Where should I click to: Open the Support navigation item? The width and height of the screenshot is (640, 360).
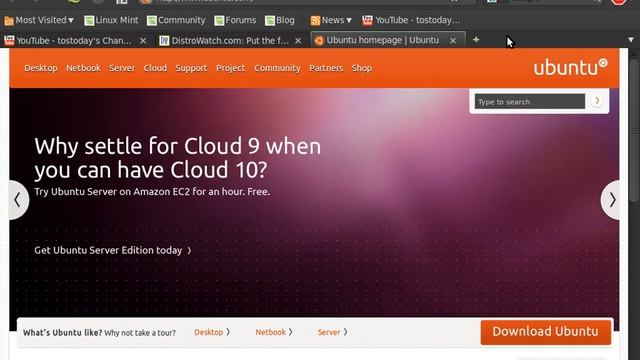click(x=191, y=68)
